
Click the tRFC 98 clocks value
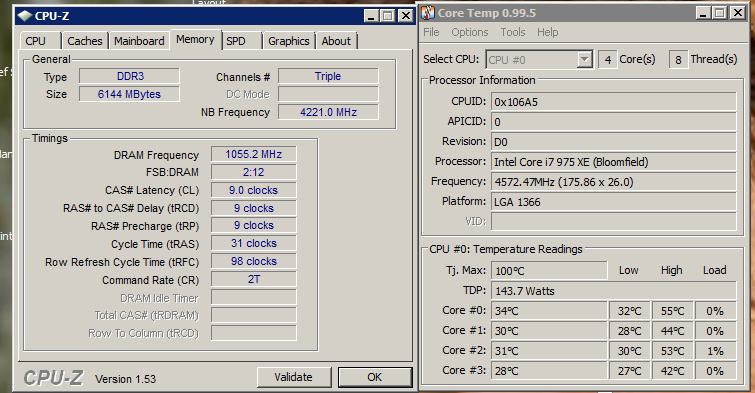[x=254, y=261]
